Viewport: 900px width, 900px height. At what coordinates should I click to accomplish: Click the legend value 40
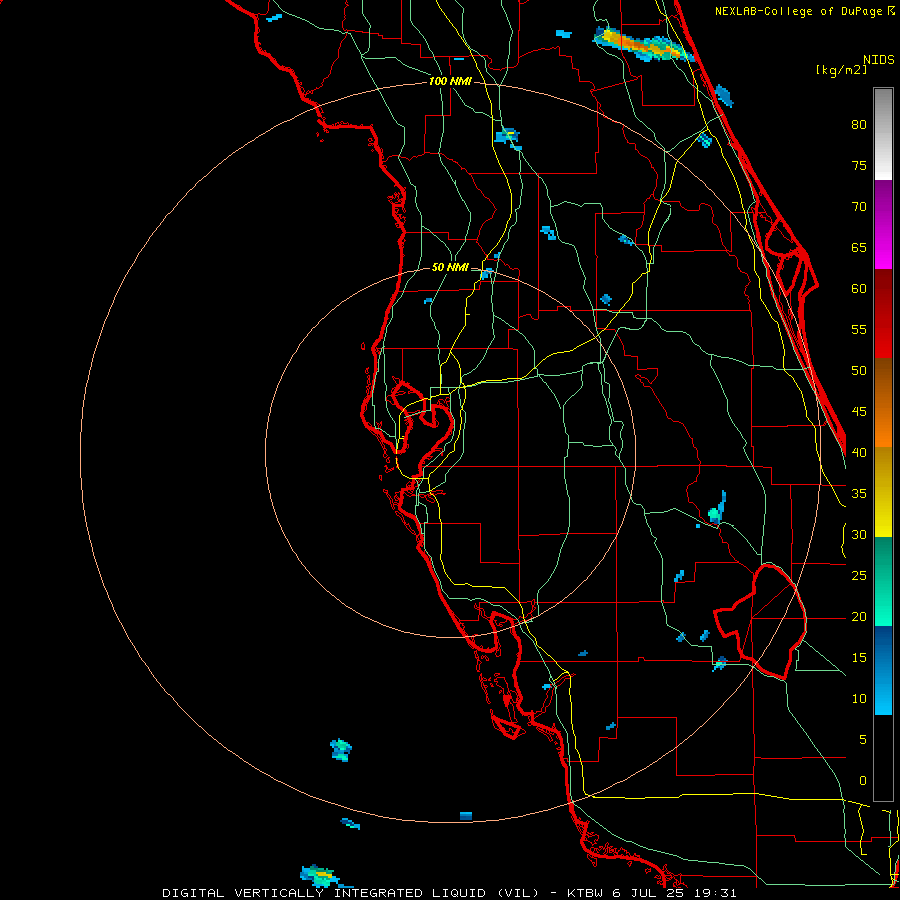(x=859, y=452)
